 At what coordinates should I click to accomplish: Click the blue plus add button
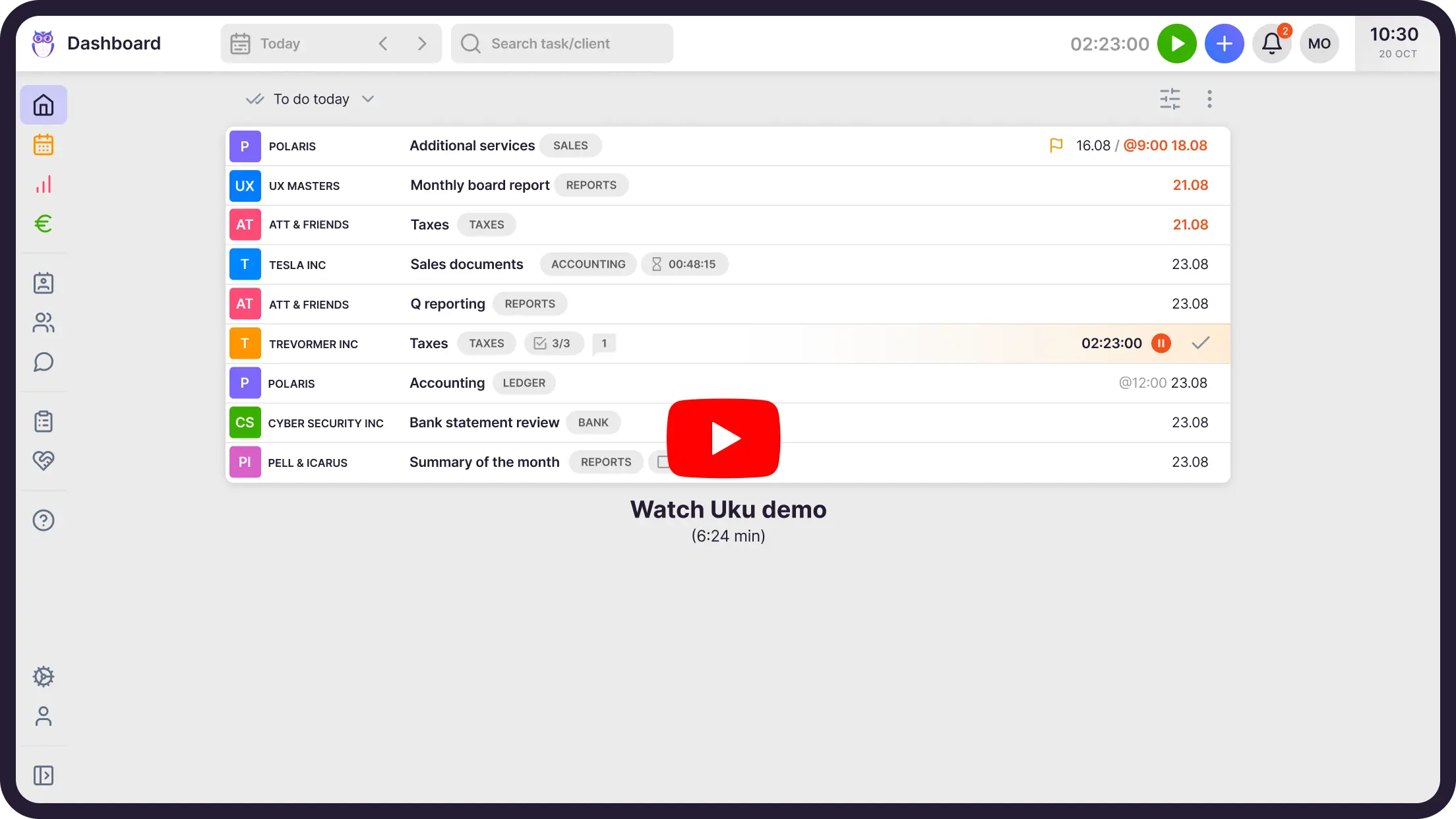point(1224,44)
